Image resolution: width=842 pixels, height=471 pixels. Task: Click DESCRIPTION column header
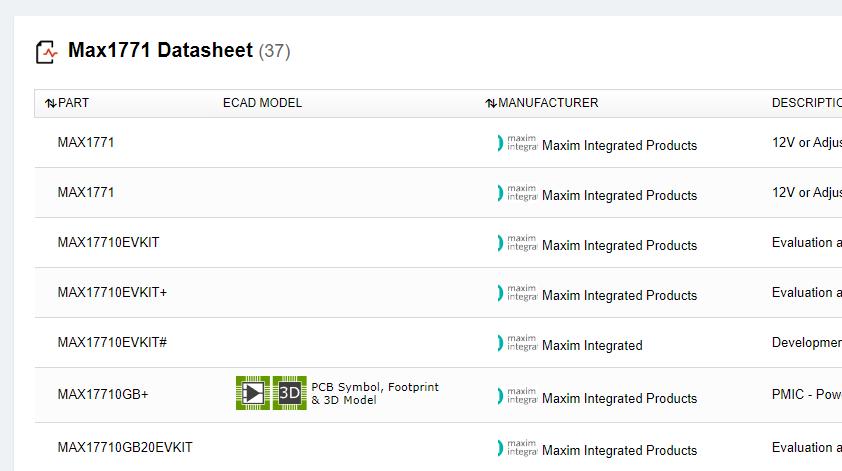coord(807,103)
